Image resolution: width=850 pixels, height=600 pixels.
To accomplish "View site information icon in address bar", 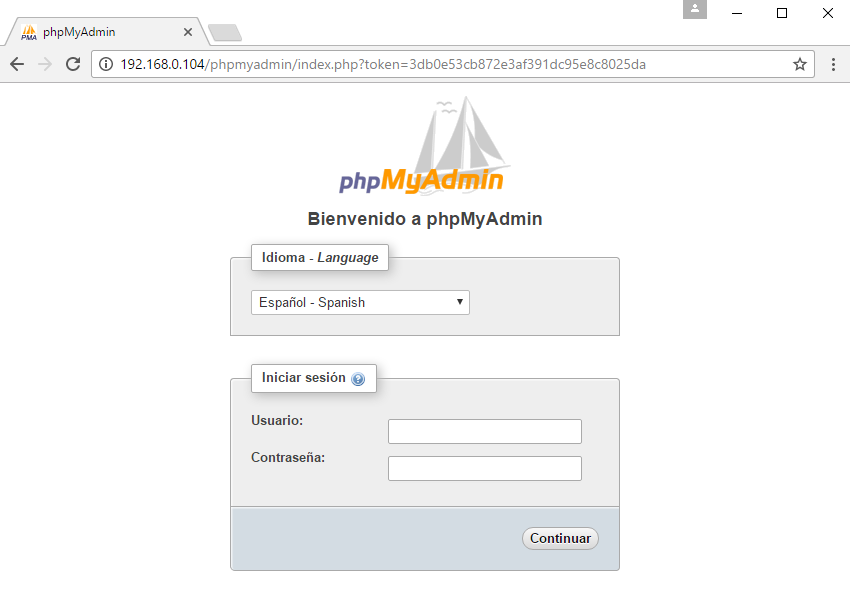I will (x=106, y=64).
